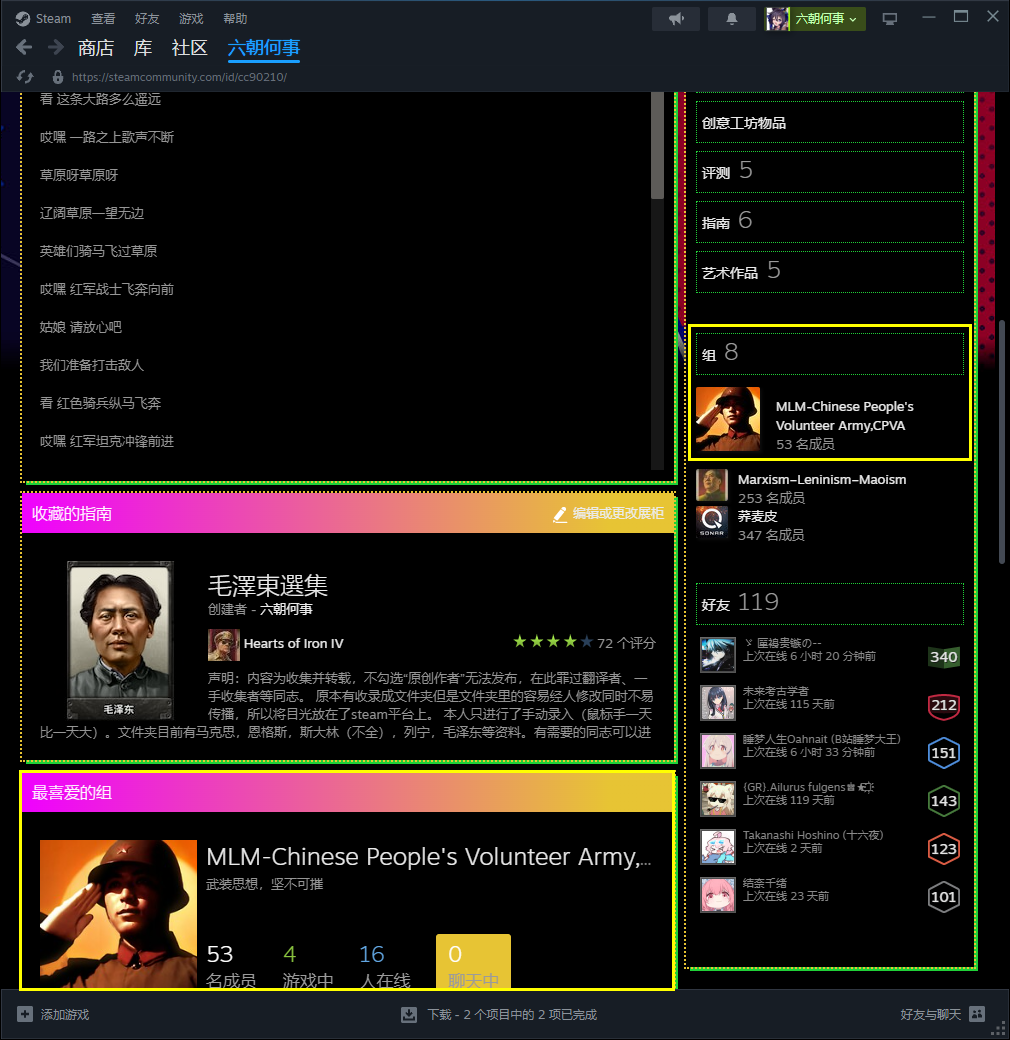Image resolution: width=1010 pixels, height=1040 pixels.
Task: Open the 好友 menu
Action: (x=147, y=19)
